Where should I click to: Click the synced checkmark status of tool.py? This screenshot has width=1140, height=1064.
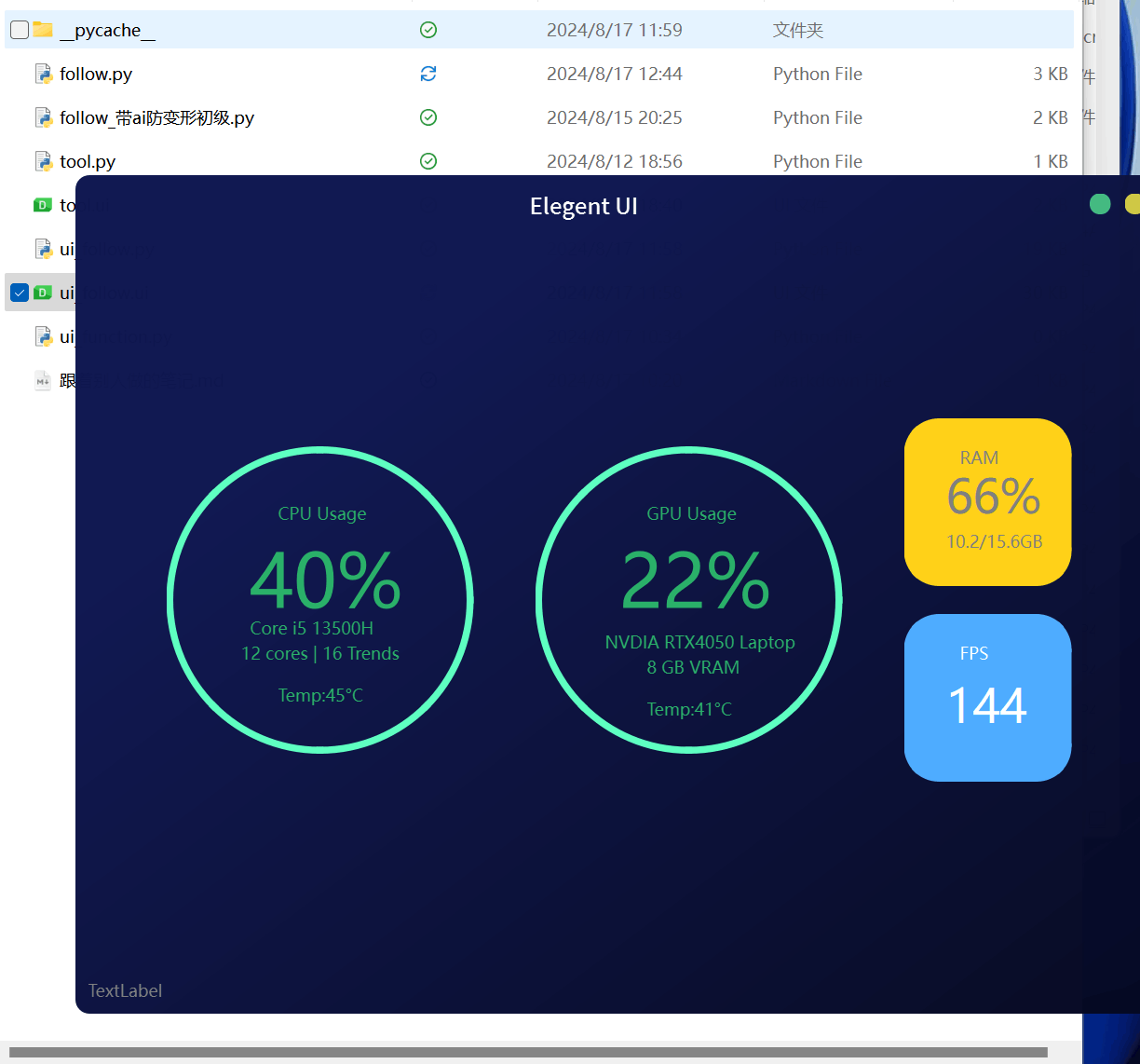[x=428, y=161]
